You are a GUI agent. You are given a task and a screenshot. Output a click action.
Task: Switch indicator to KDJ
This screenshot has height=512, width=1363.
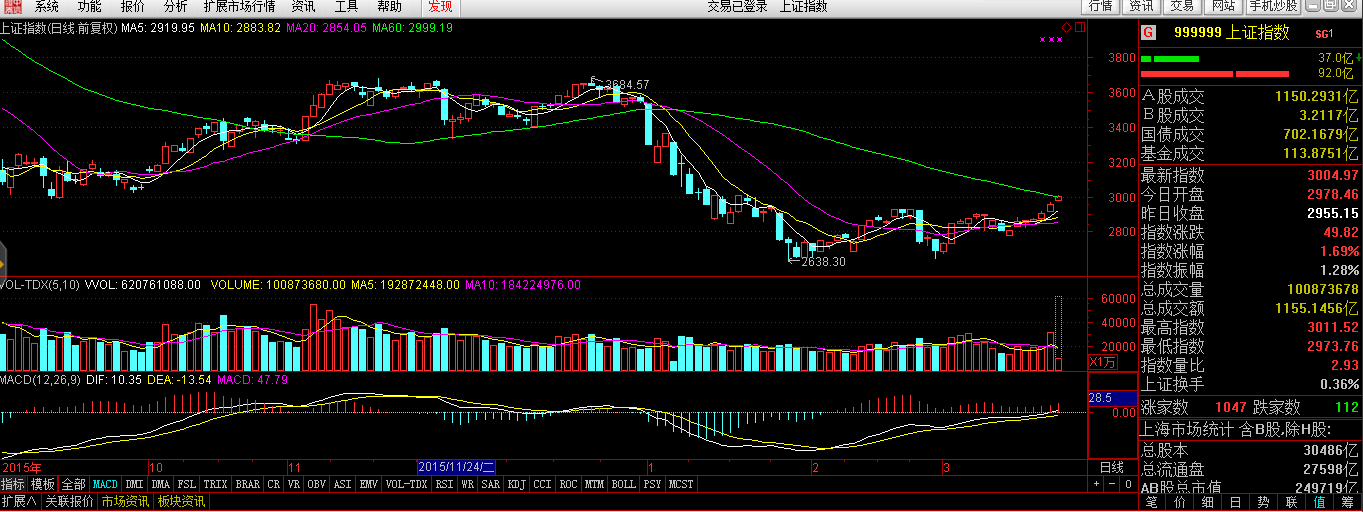click(x=516, y=484)
